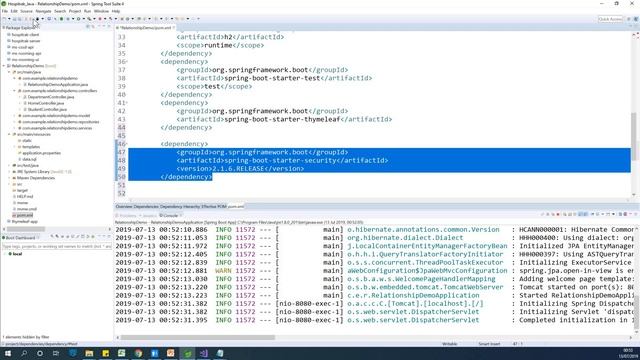Select DepartmentController.java in tree

pyautogui.click(x=51, y=97)
